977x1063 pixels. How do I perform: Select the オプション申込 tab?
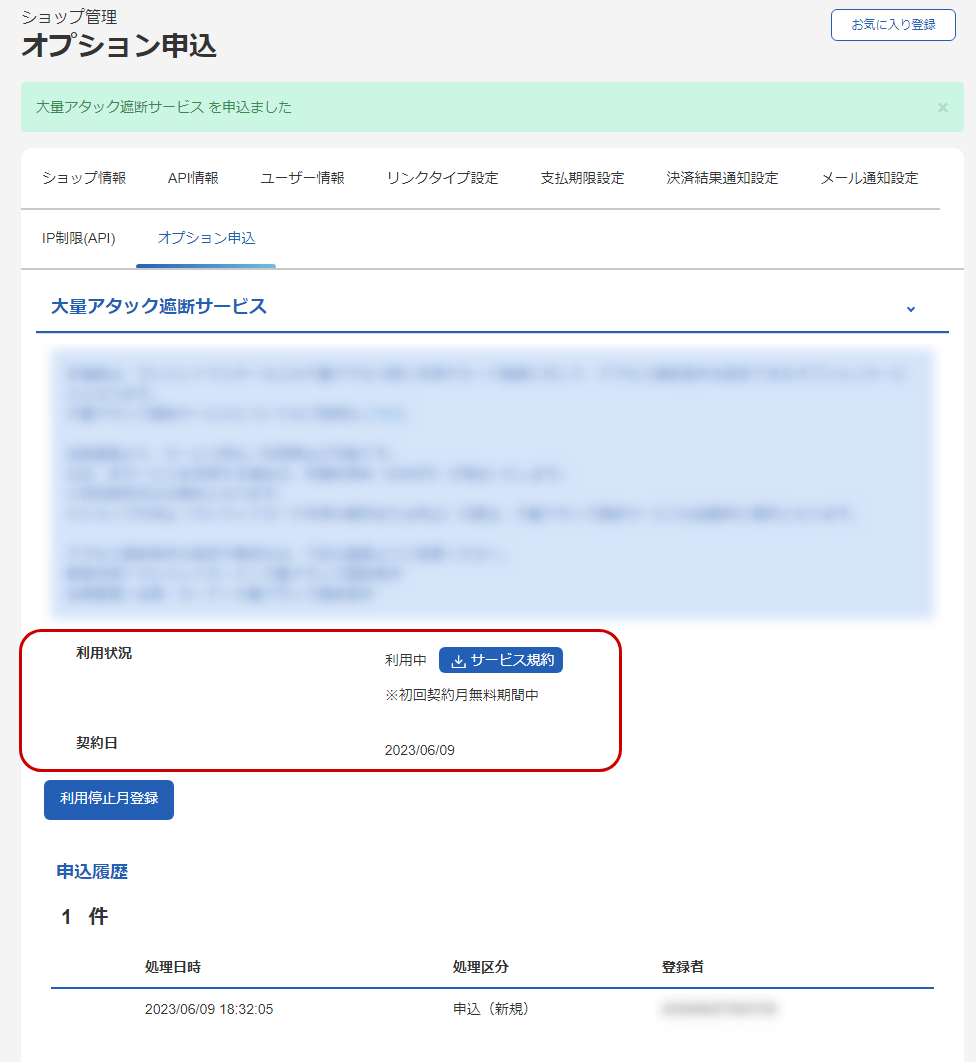206,239
